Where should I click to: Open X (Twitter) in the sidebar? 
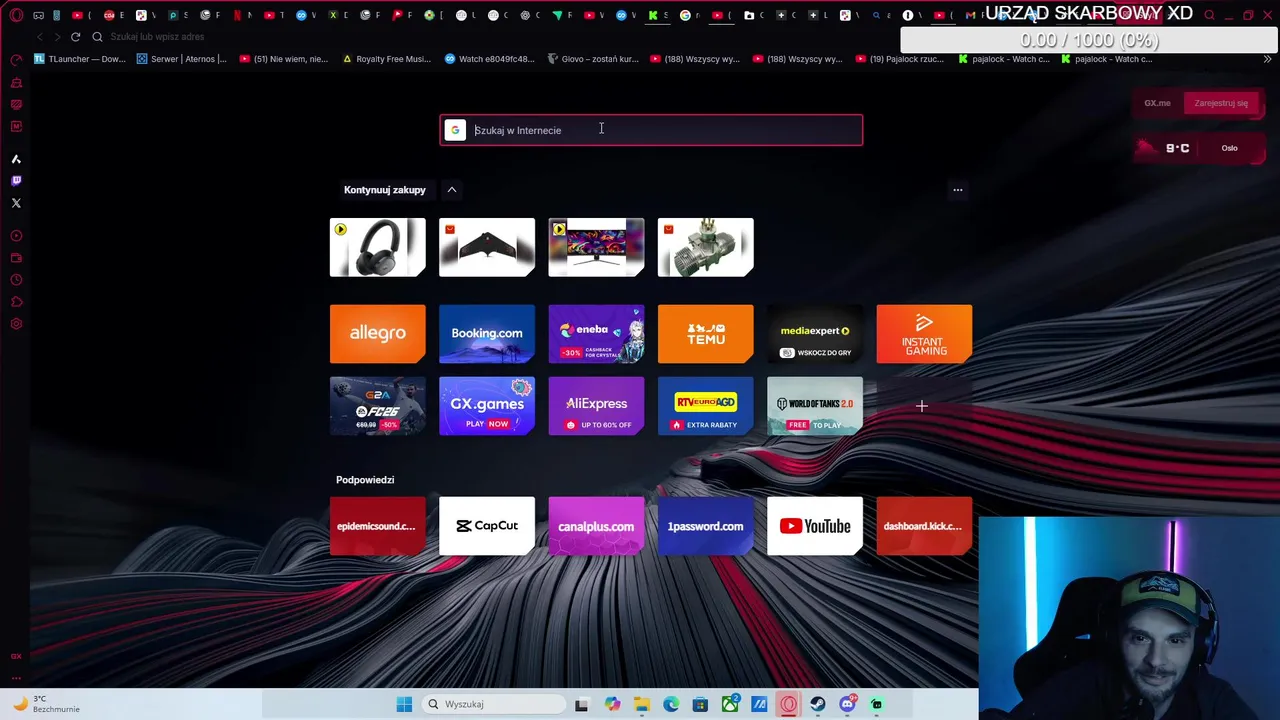16,203
